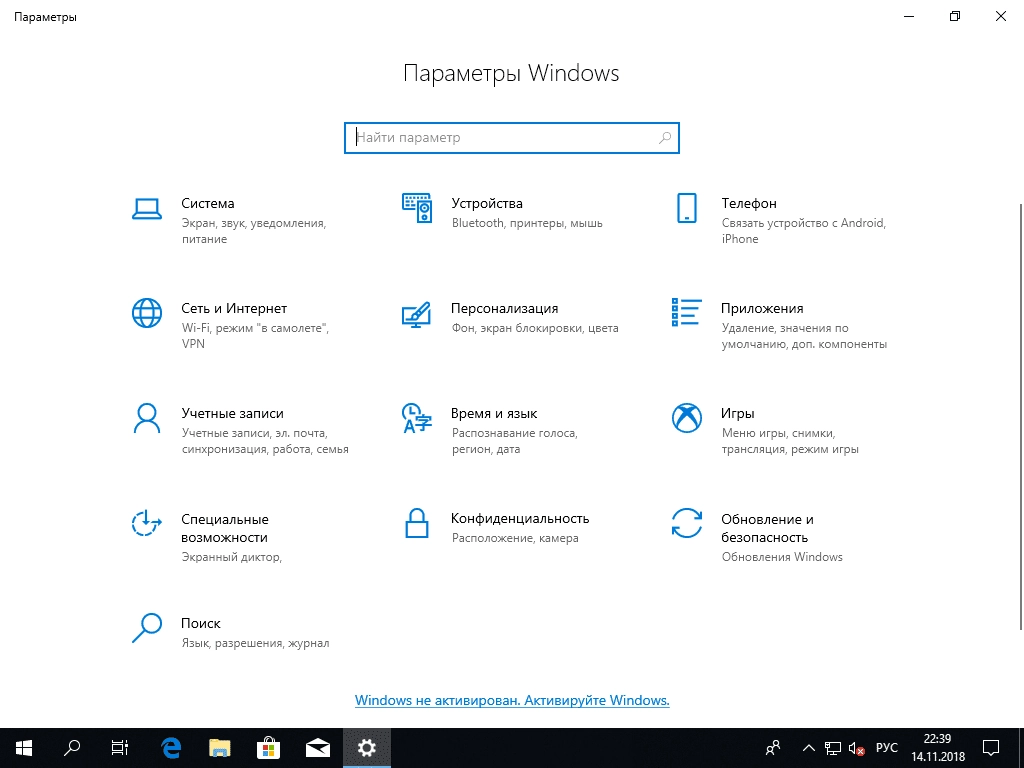Viewport: 1024px width, 768px height.
Task: Click "Экран, звук, уведомления, питание" text
Action: 253,231
